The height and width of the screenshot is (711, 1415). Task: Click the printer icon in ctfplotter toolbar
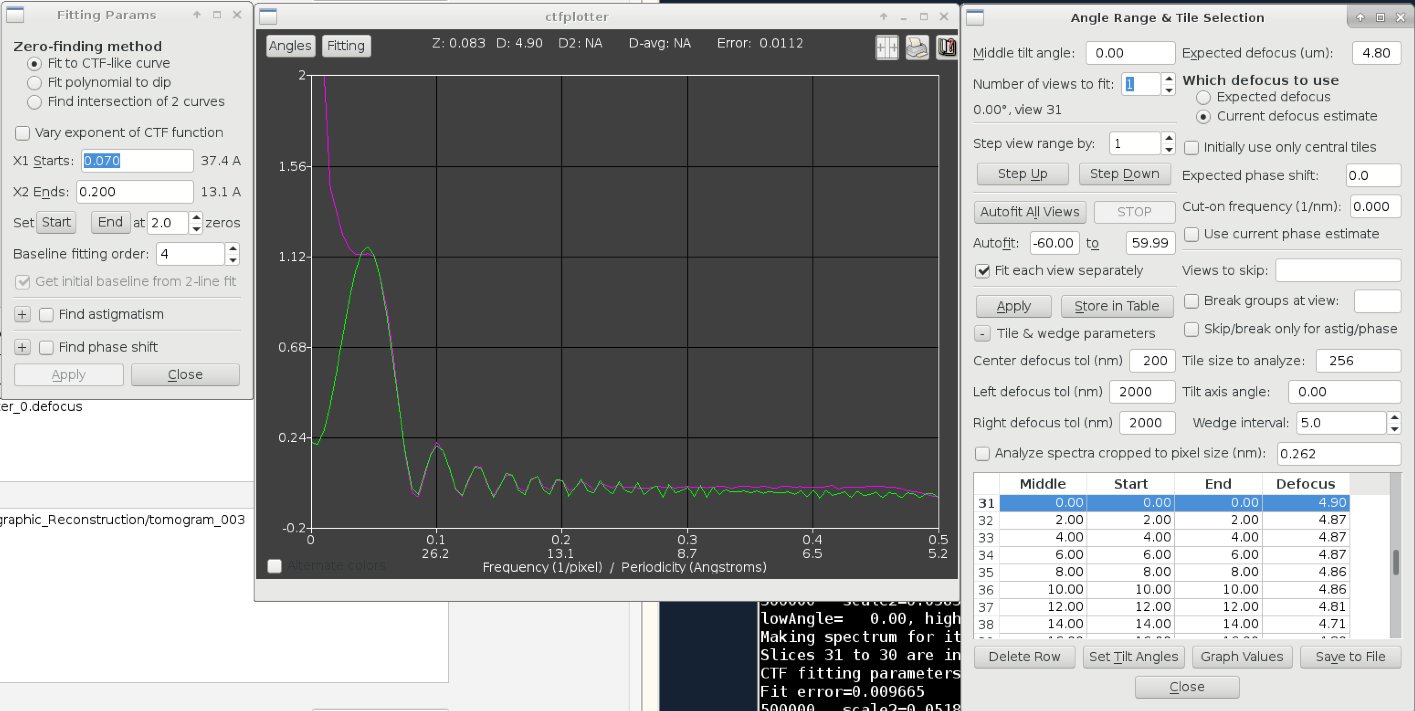point(917,48)
